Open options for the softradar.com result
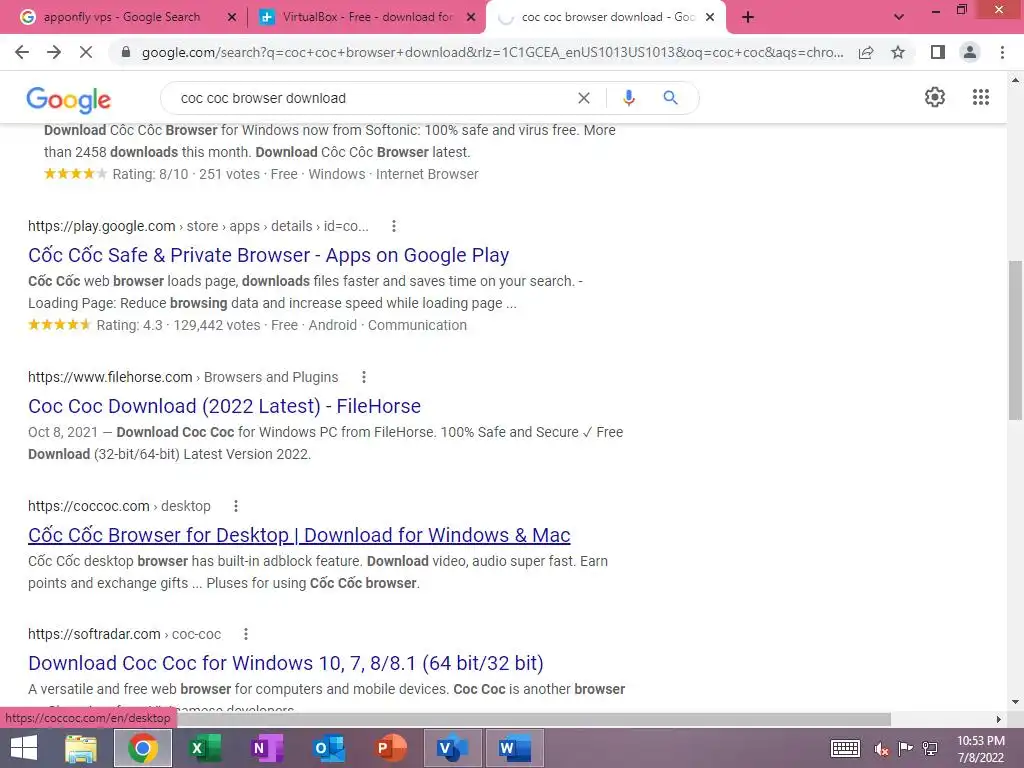1024x768 pixels. pos(246,634)
